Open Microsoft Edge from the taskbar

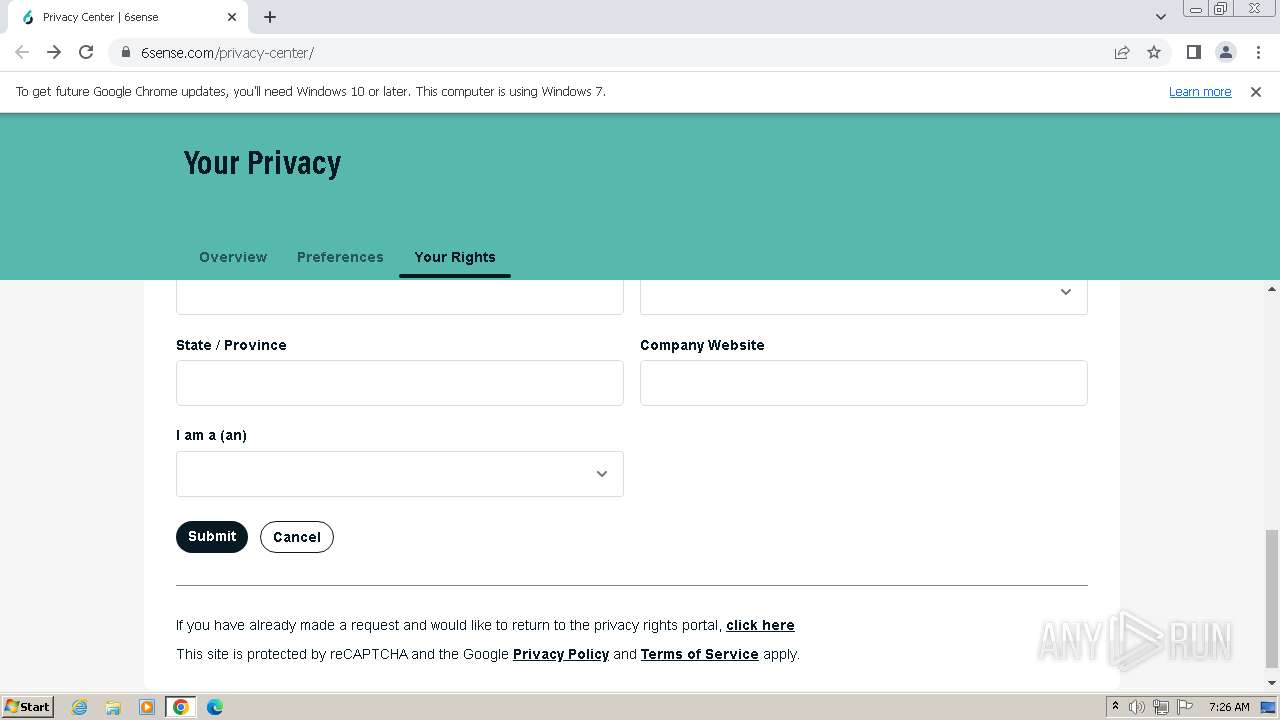coord(215,707)
